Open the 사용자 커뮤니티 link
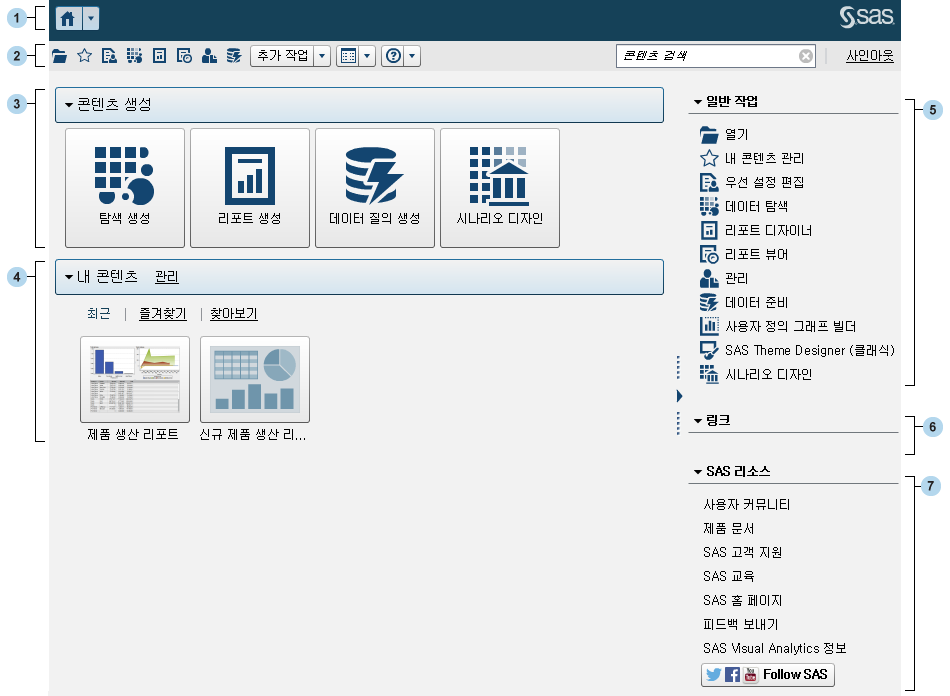 click(746, 504)
